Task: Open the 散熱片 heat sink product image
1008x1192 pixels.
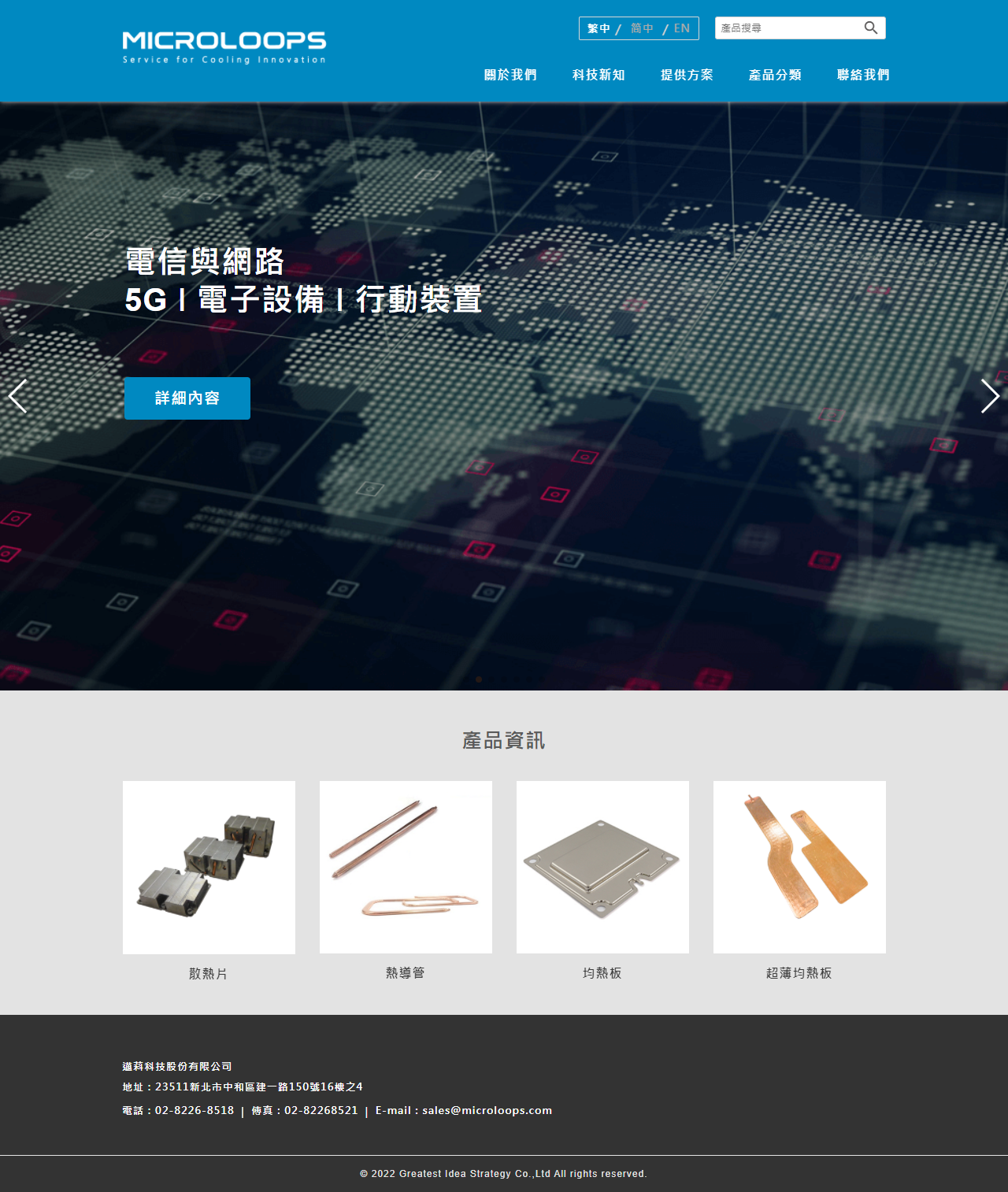Action: [x=209, y=868]
